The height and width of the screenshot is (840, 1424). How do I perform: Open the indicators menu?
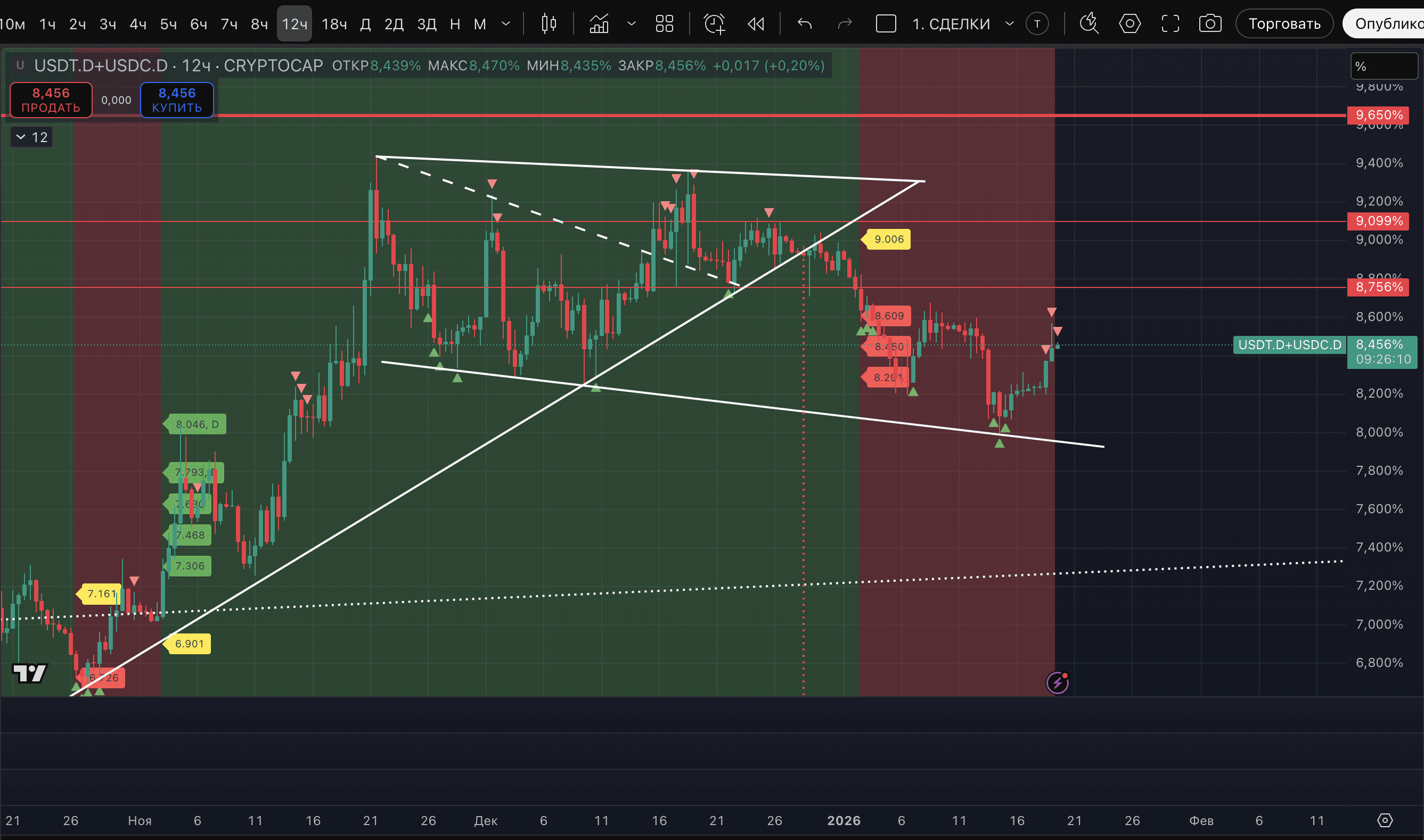[x=599, y=24]
